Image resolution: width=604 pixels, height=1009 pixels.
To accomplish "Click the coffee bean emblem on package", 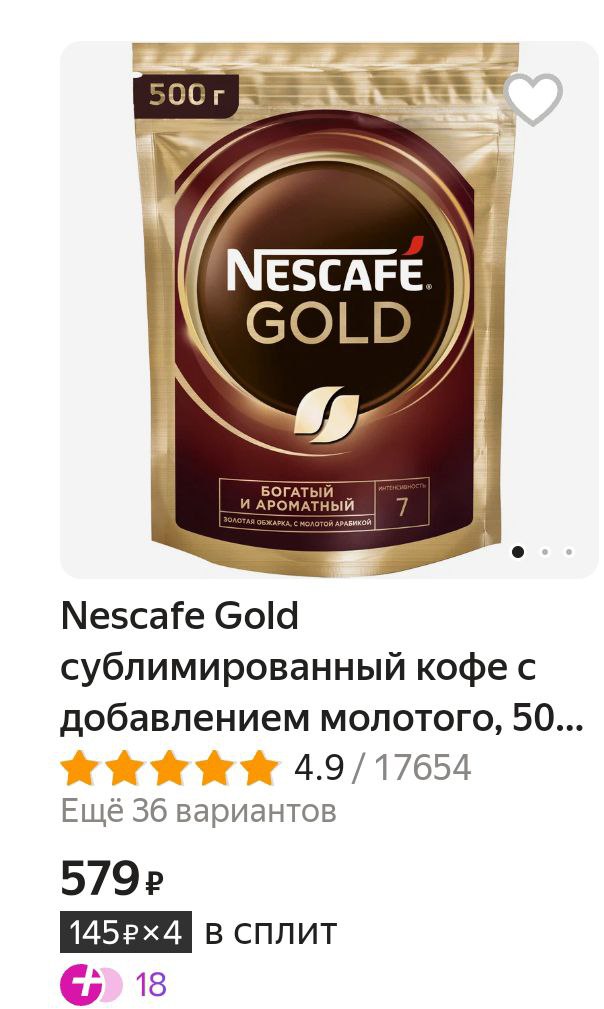I will click(325, 414).
